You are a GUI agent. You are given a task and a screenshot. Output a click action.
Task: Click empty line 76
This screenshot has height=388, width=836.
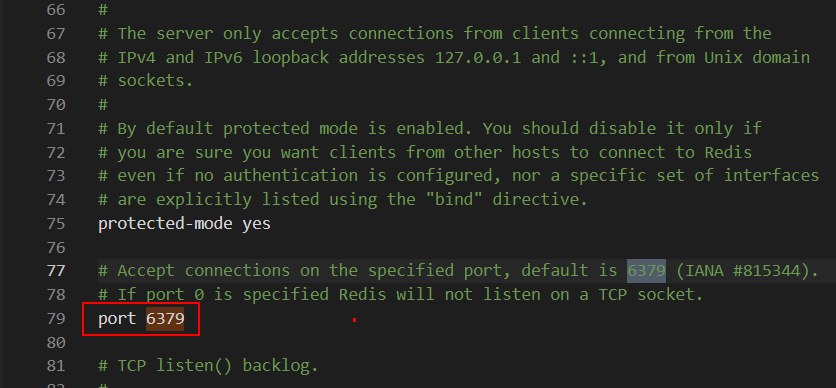click(x=459, y=247)
